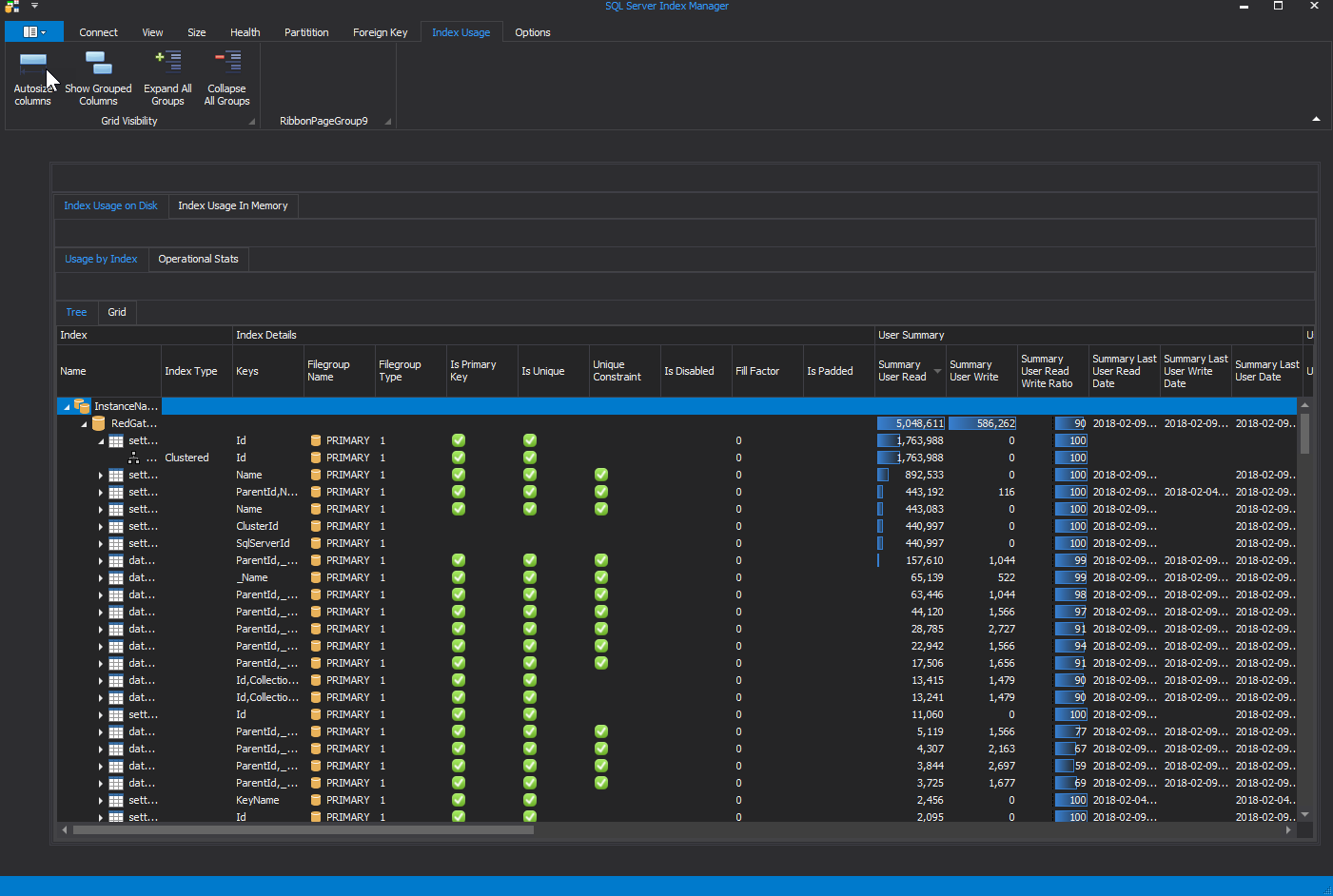
Task: Expand the ClusterId key row
Action: (101, 526)
